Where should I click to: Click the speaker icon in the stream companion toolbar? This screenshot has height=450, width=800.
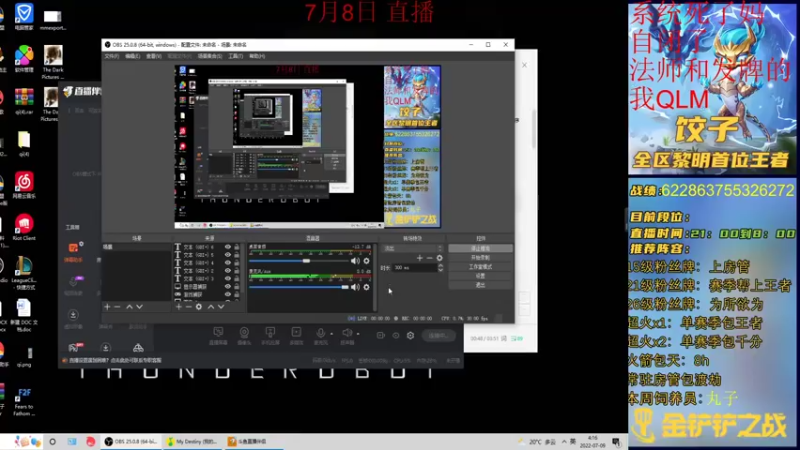click(347, 335)
